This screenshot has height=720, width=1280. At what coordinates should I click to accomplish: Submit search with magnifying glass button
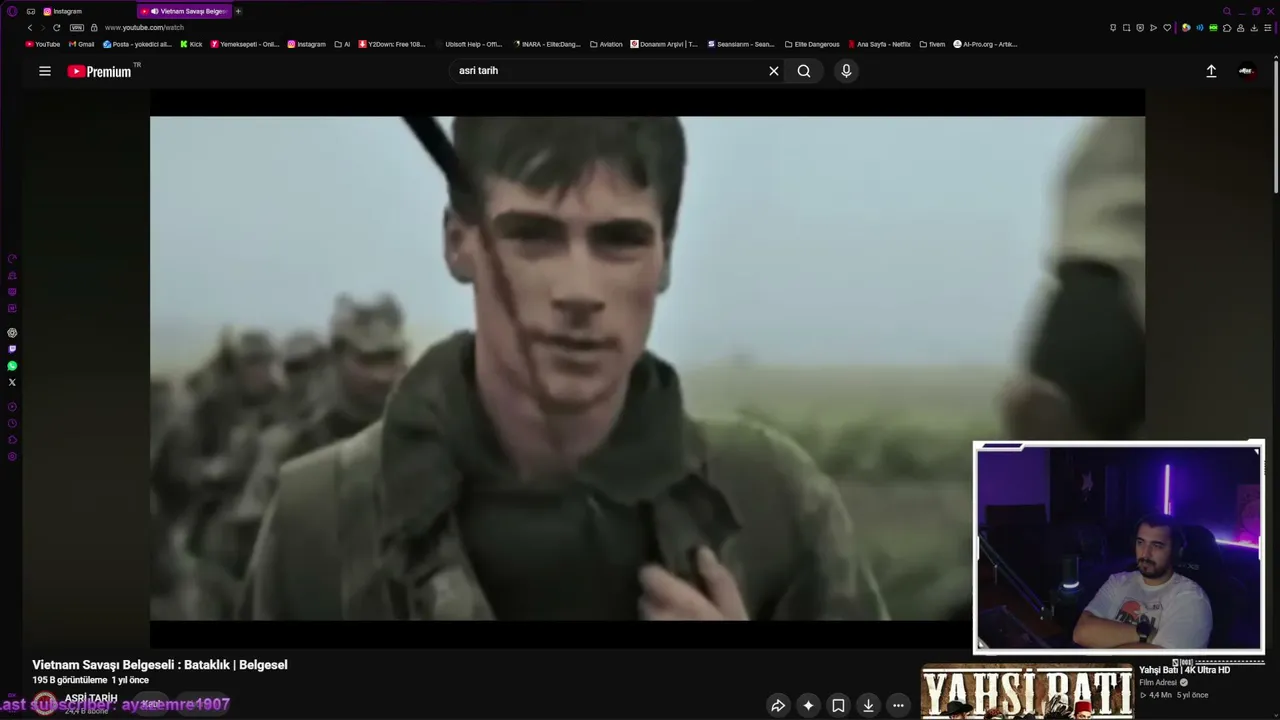[804, 71]
